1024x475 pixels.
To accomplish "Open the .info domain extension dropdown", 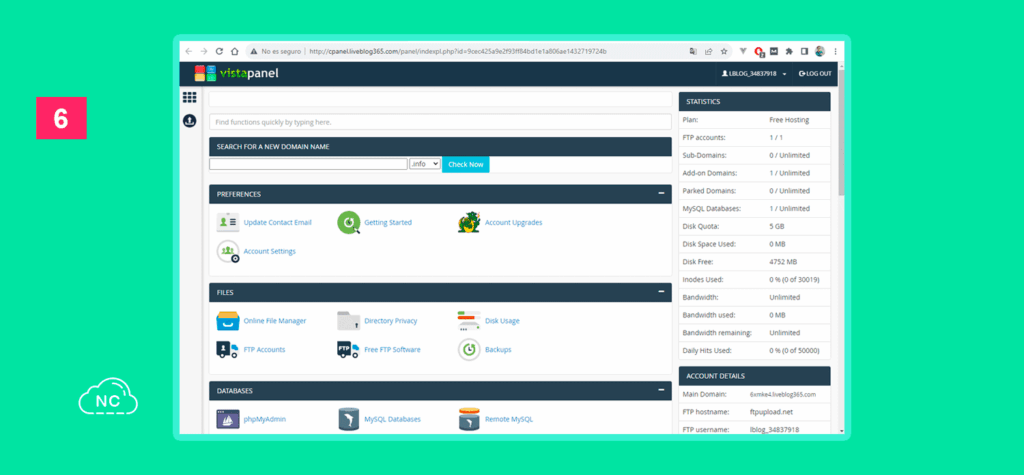I will (x=425, y=164).
